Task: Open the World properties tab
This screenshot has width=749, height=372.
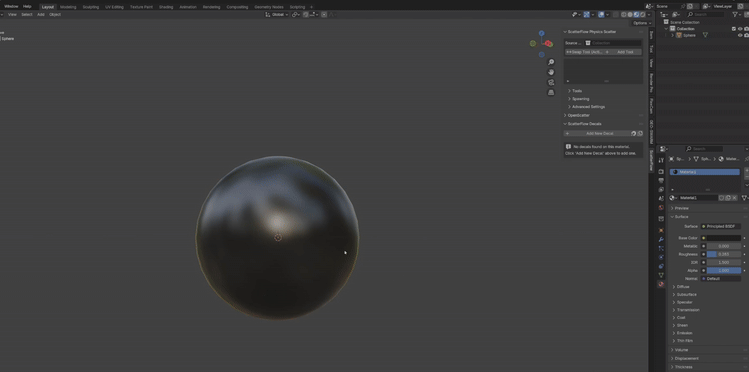Action: (661, 208)
